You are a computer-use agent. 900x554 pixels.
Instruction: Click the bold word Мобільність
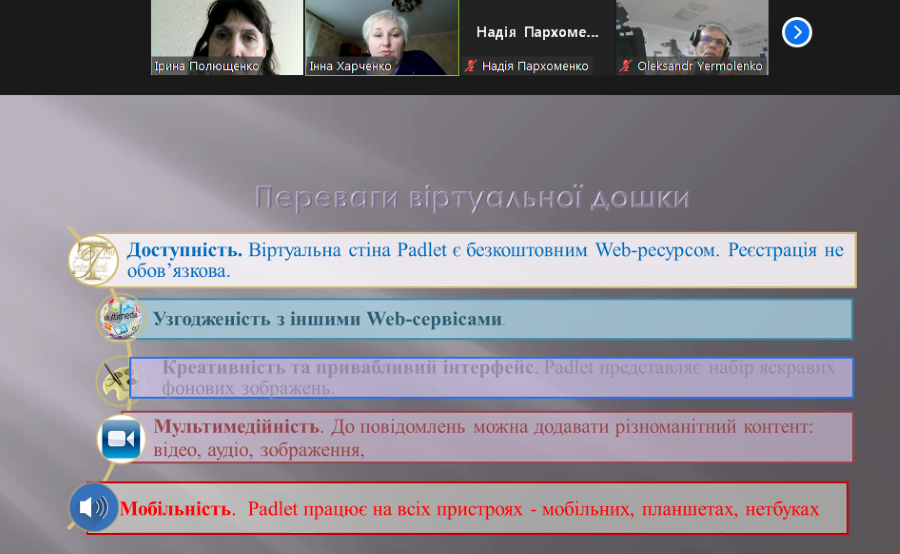click(177, 509)
